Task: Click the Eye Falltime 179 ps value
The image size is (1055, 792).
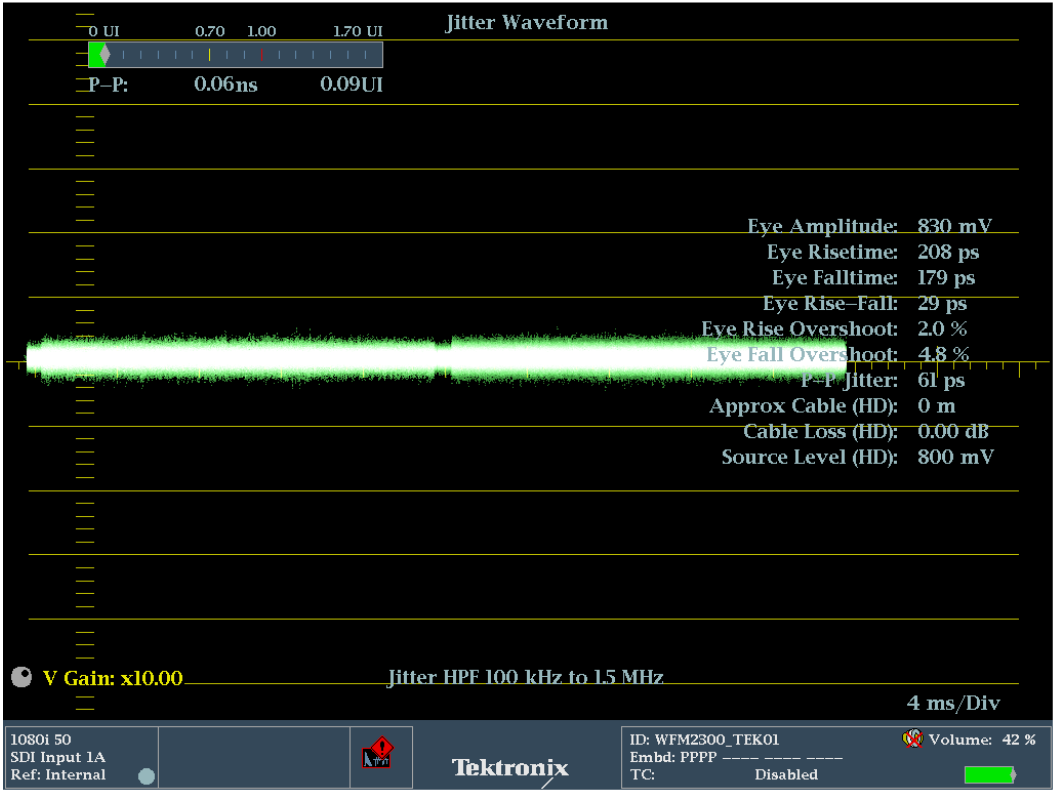Action: pyautogui.click(x=946, y=278)
